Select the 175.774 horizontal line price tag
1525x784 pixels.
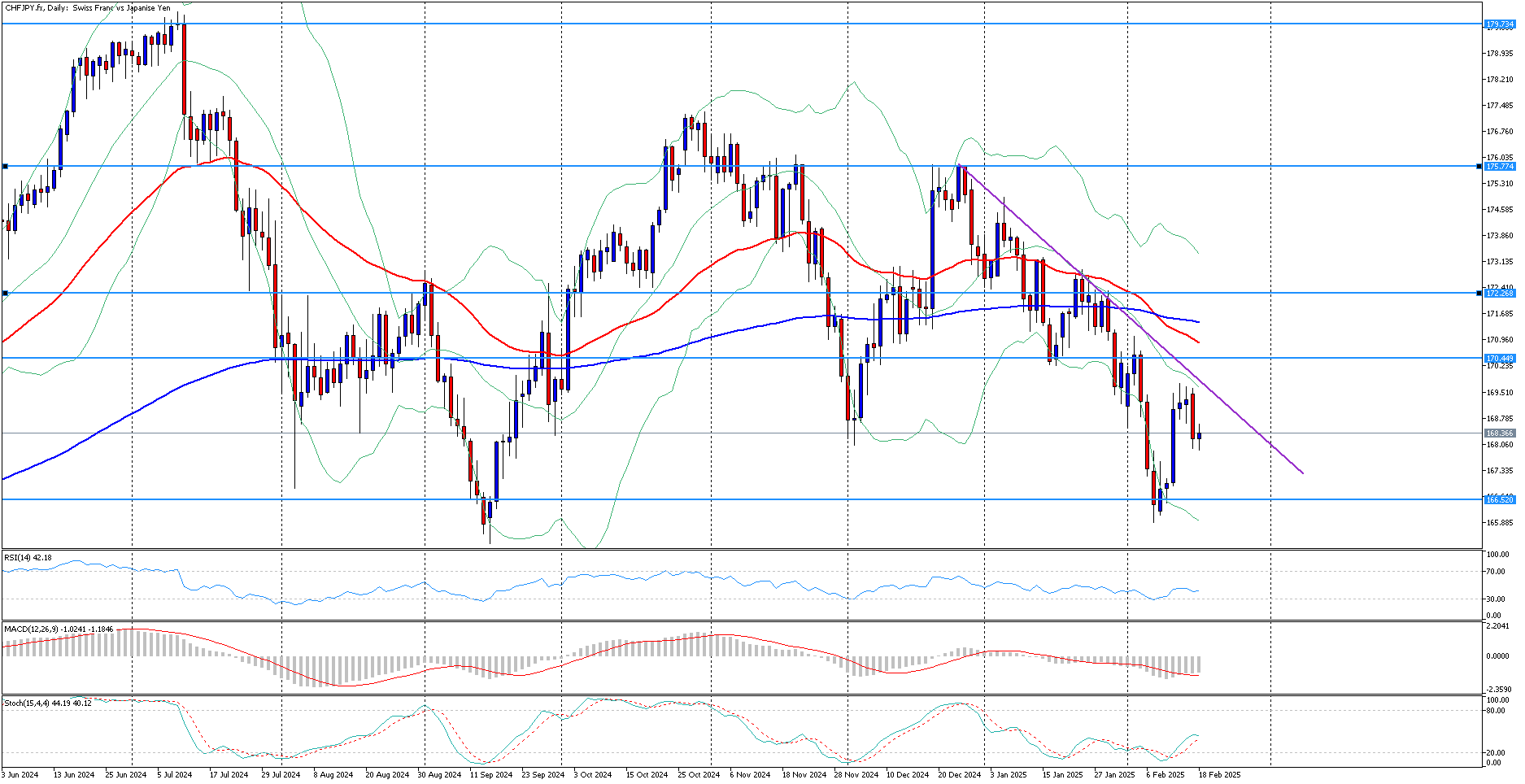pos(1500,167)
